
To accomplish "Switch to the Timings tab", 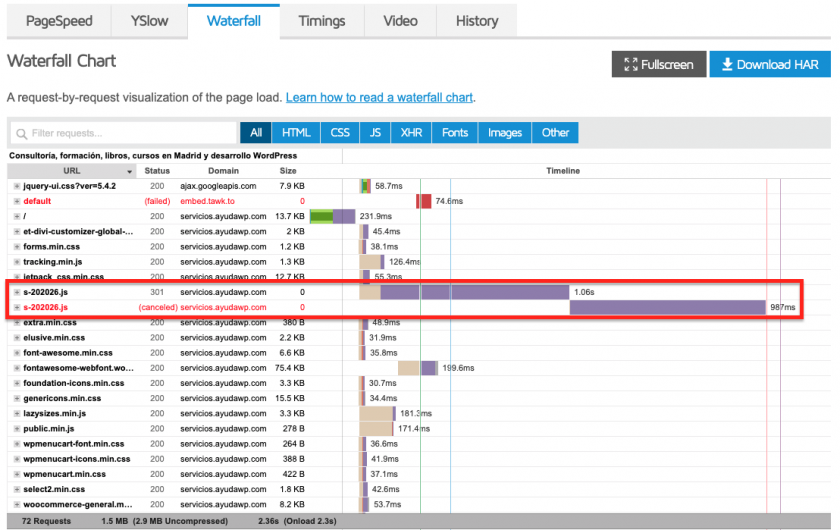I will 321,21.
